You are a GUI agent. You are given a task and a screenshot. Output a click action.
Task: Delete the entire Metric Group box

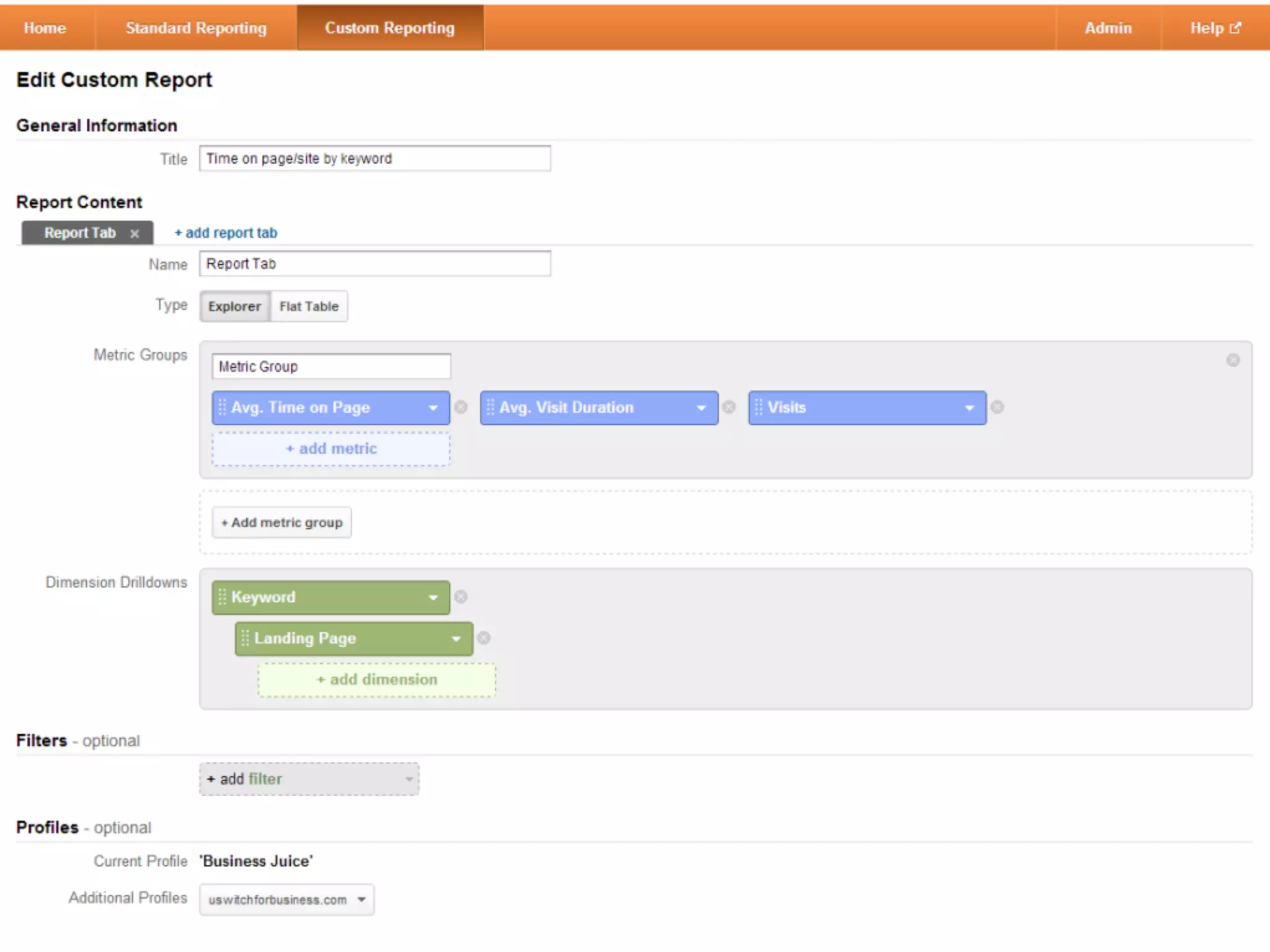pyautogui.click(x=1233, y=360)
